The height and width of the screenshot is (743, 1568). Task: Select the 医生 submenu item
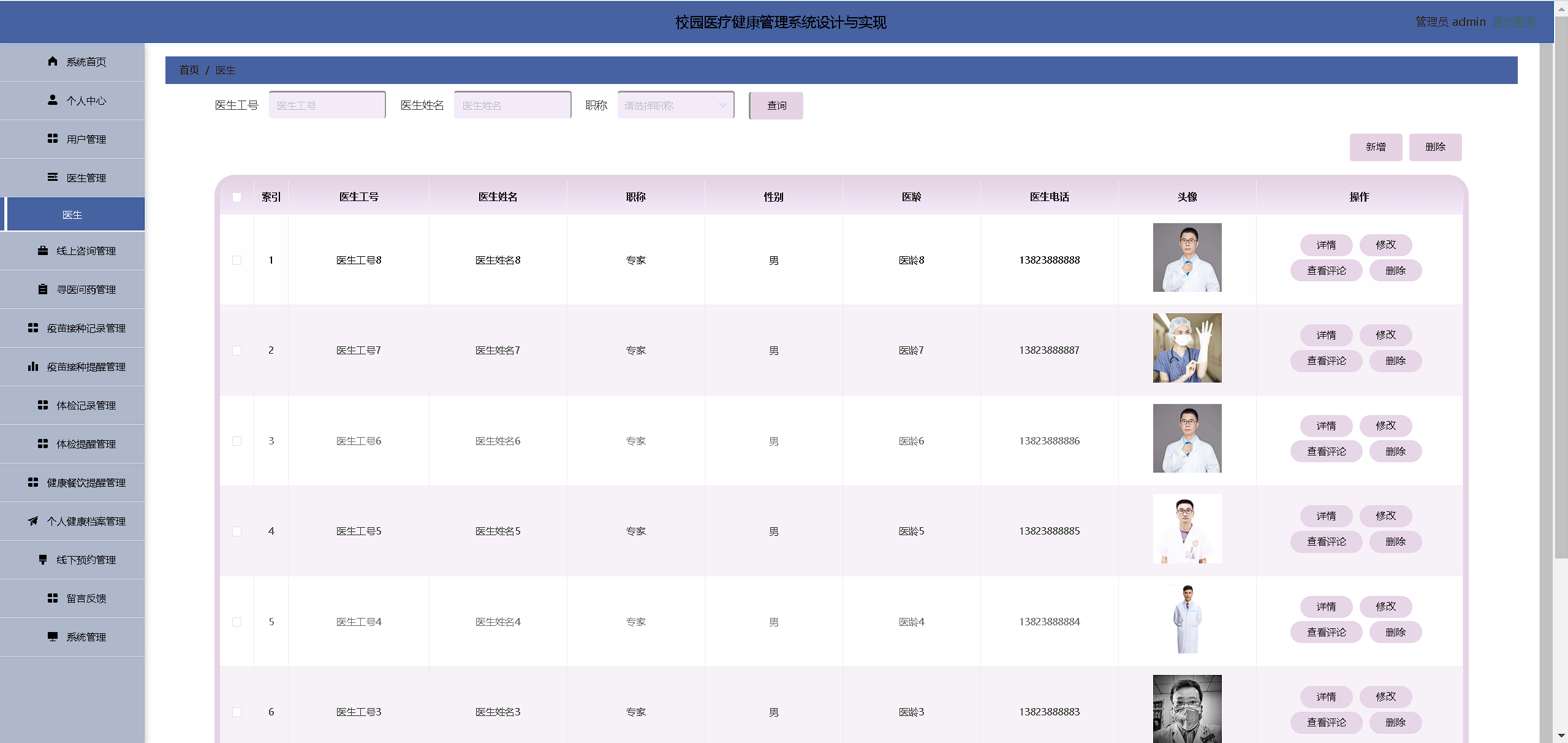pos(72,215)
